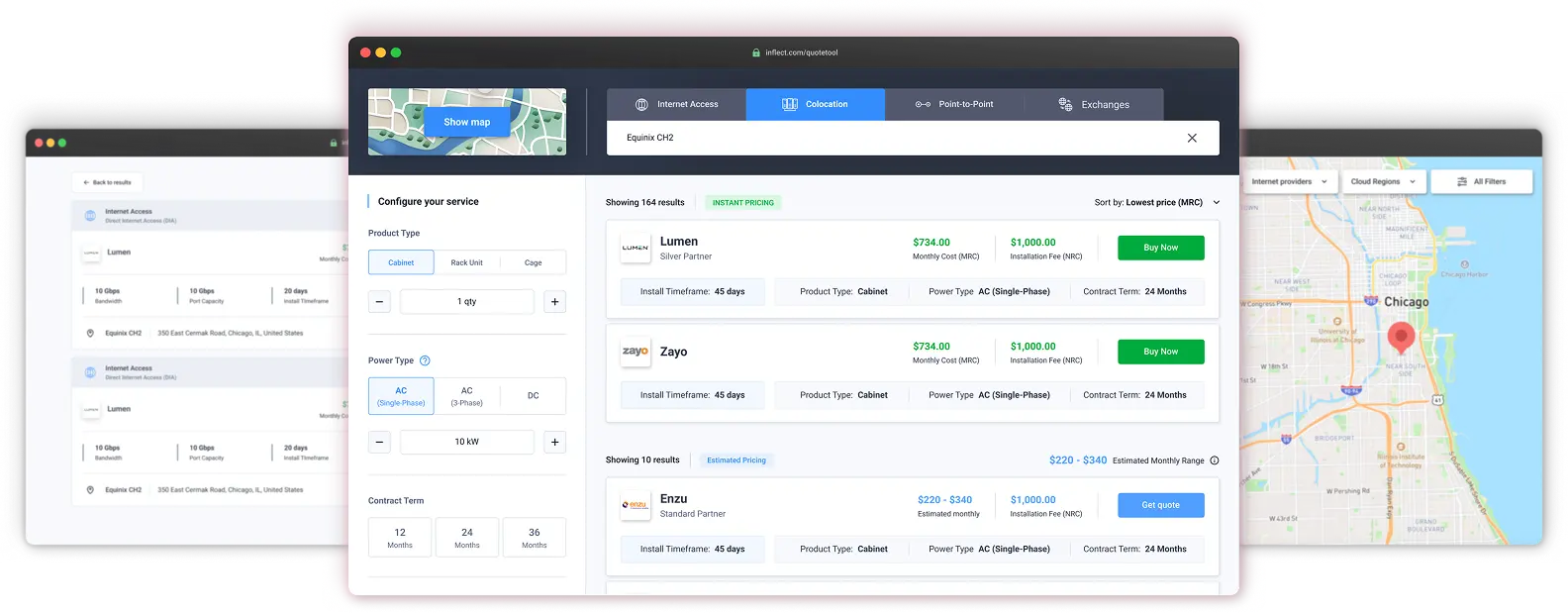Click the Point-to-Point tab link icon
This screenshot has height=613, width=1568.
point(923,104)
